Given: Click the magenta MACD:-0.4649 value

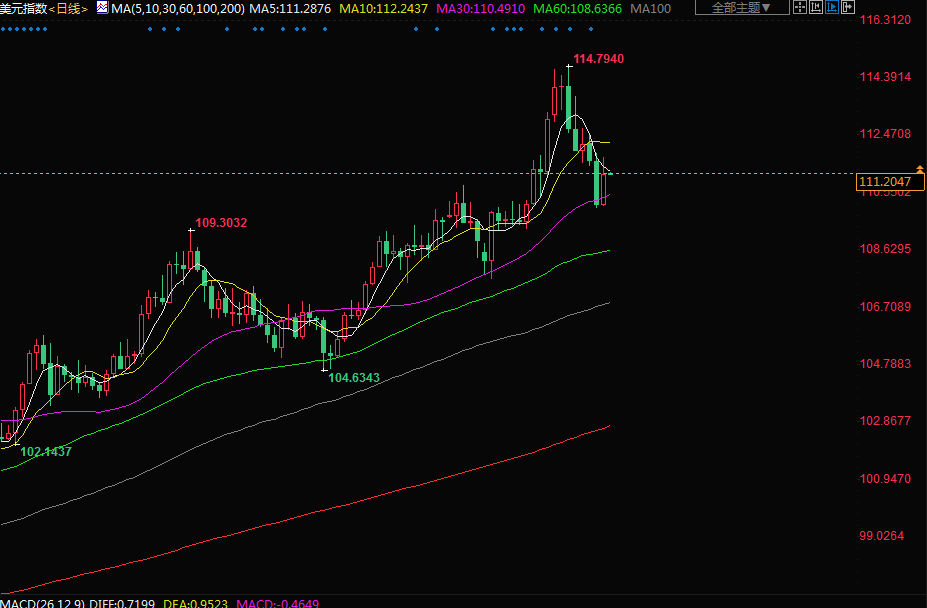Looking at the screenshot, I should (x=277, y=603).
